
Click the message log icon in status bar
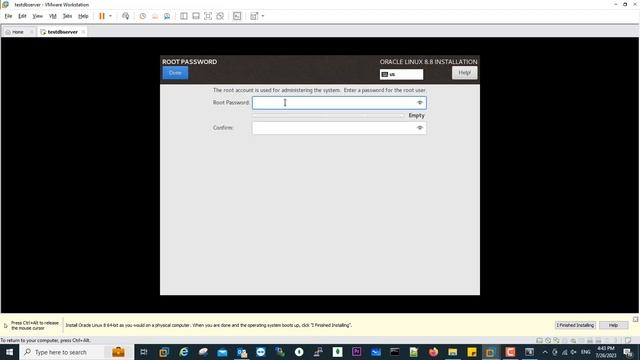pyautogui.click(x=628, y=340)
